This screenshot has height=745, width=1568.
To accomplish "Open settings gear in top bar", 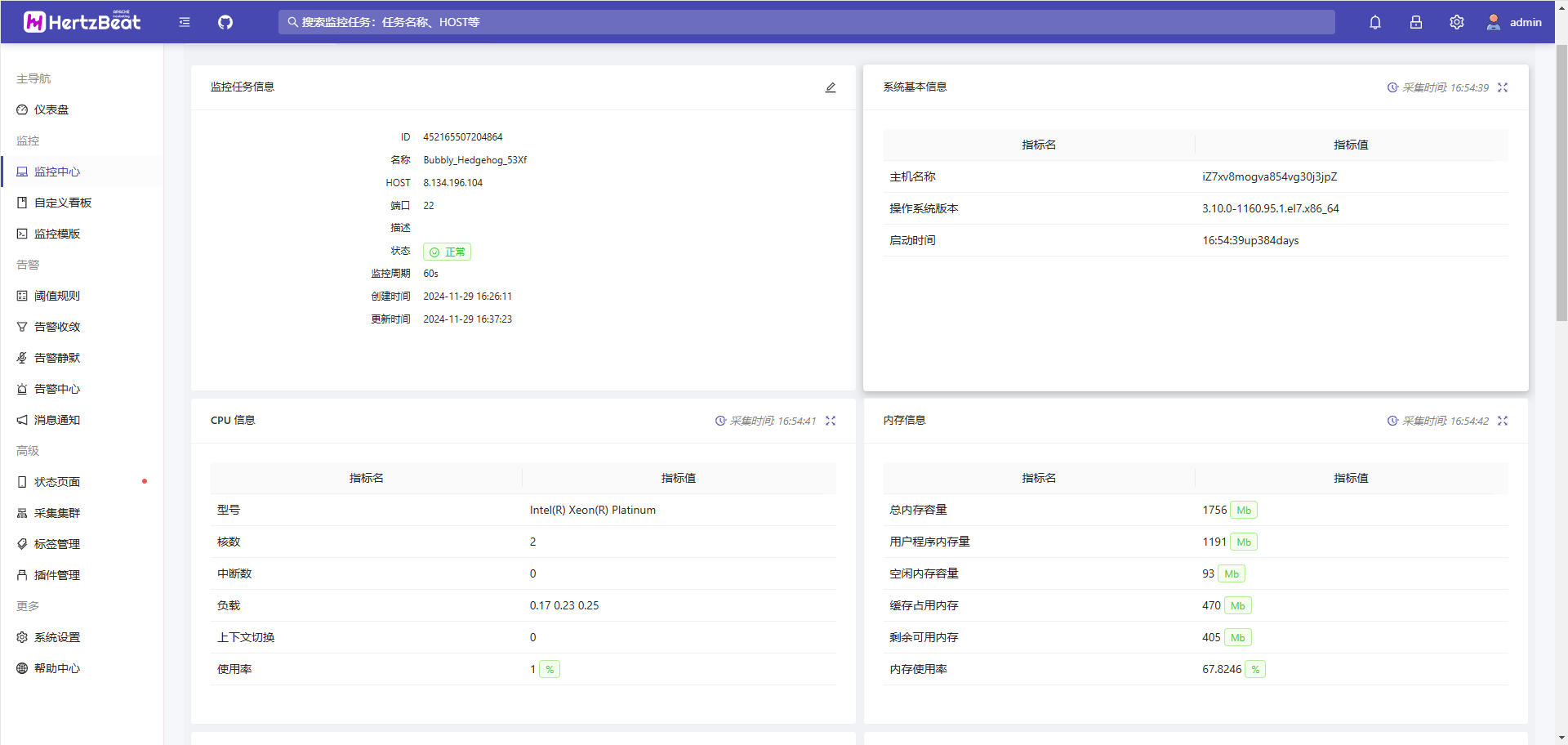I will click(1456, 22).
